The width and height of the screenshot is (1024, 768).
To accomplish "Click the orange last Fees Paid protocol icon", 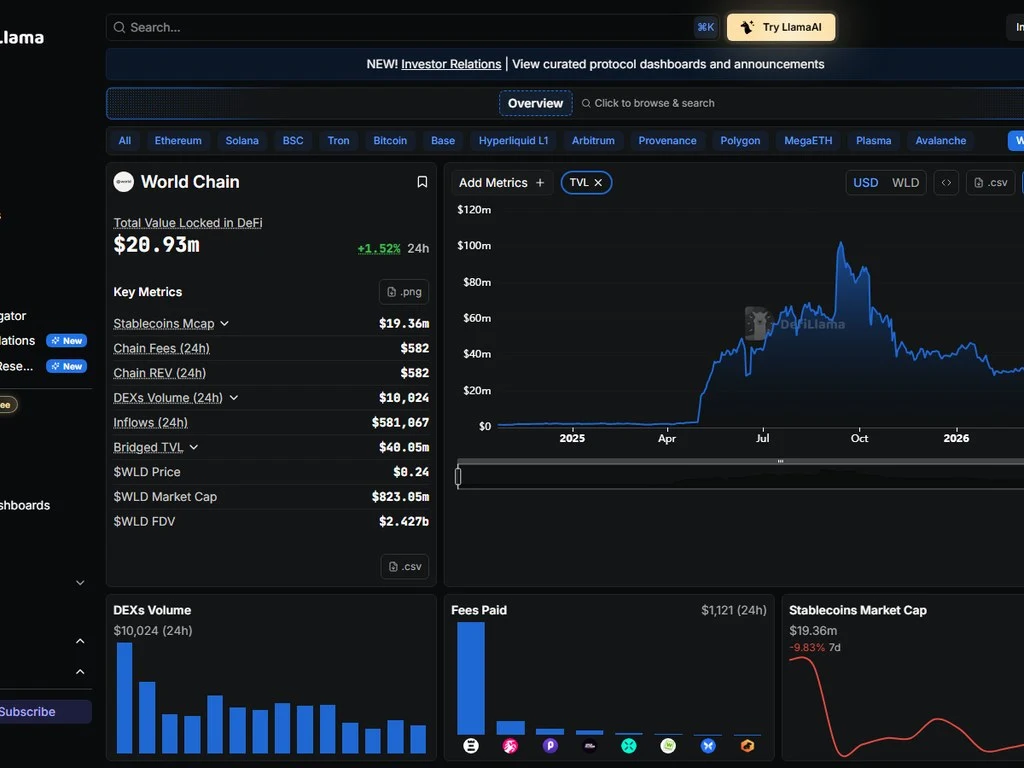I will pyautogui.click(x=748, y=746).
